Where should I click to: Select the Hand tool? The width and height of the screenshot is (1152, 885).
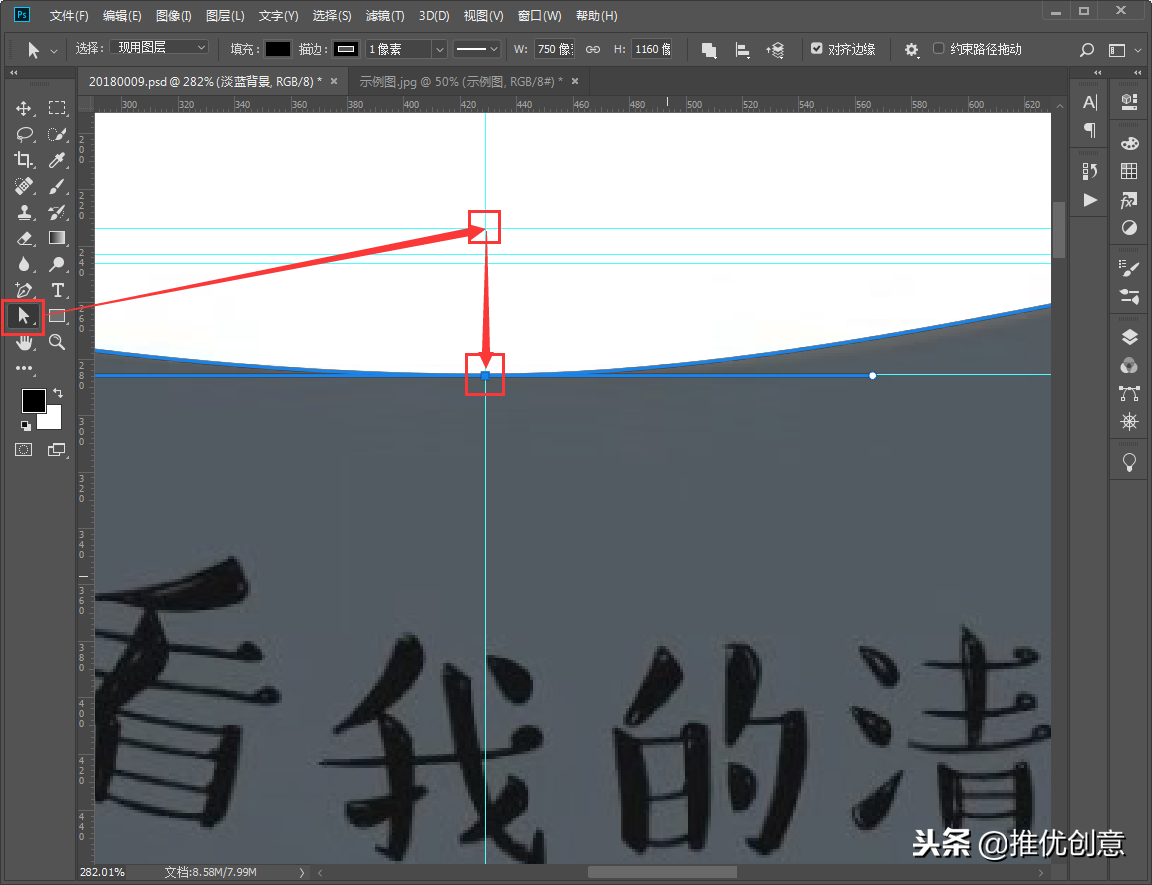click(24, 342)
